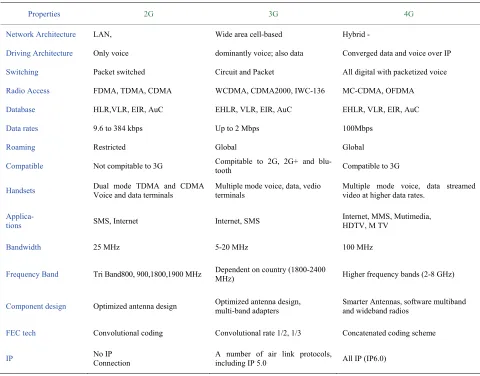Select the Roaming row label

(20, 147)
